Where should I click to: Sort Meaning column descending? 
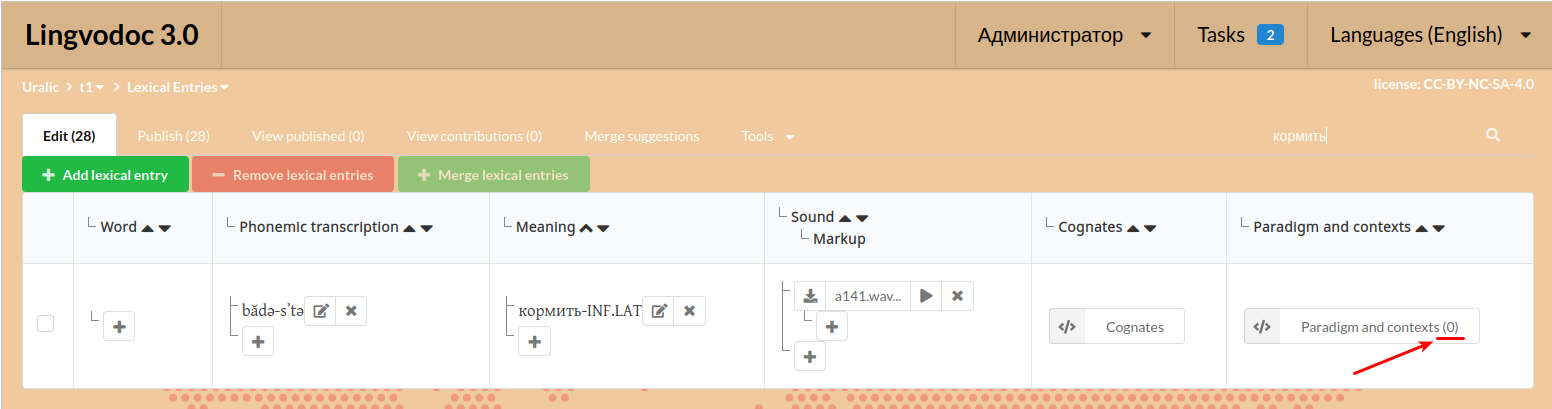click(x=603, y=228)
